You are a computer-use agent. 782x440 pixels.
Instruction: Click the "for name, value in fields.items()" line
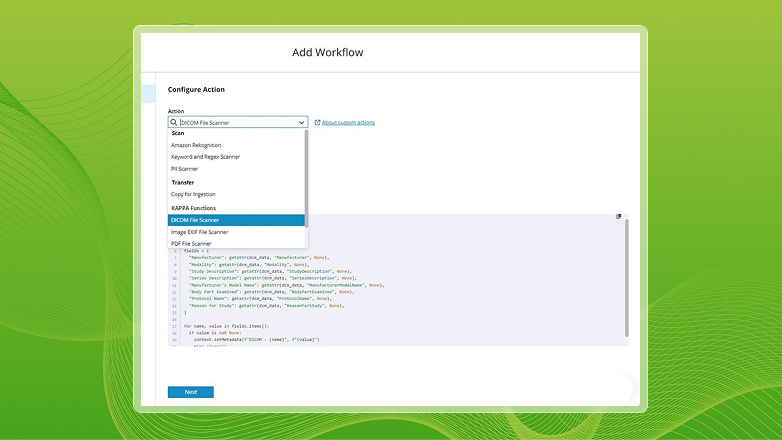coord(226,326)
